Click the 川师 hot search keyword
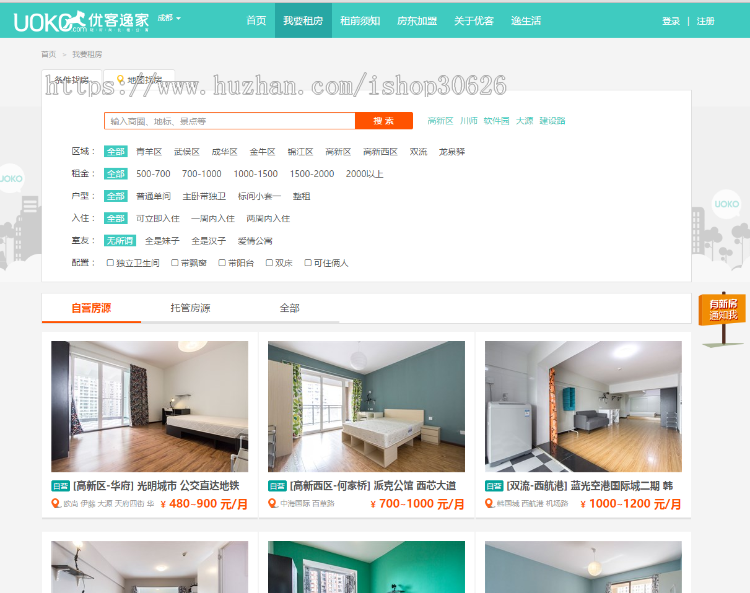750x593 pixels. coord(469,121)
